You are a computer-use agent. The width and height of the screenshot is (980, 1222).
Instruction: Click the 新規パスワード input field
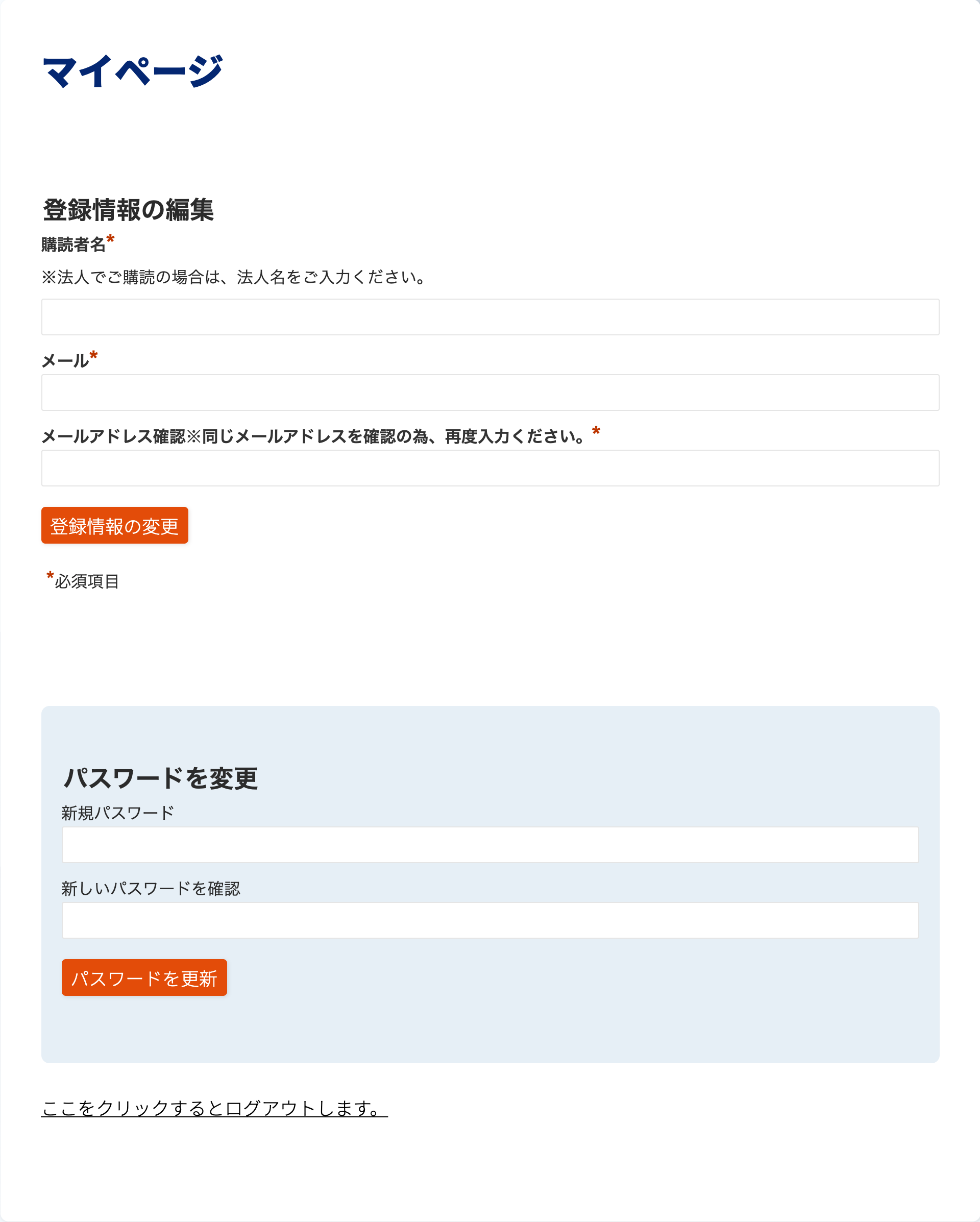click(489, 844)
